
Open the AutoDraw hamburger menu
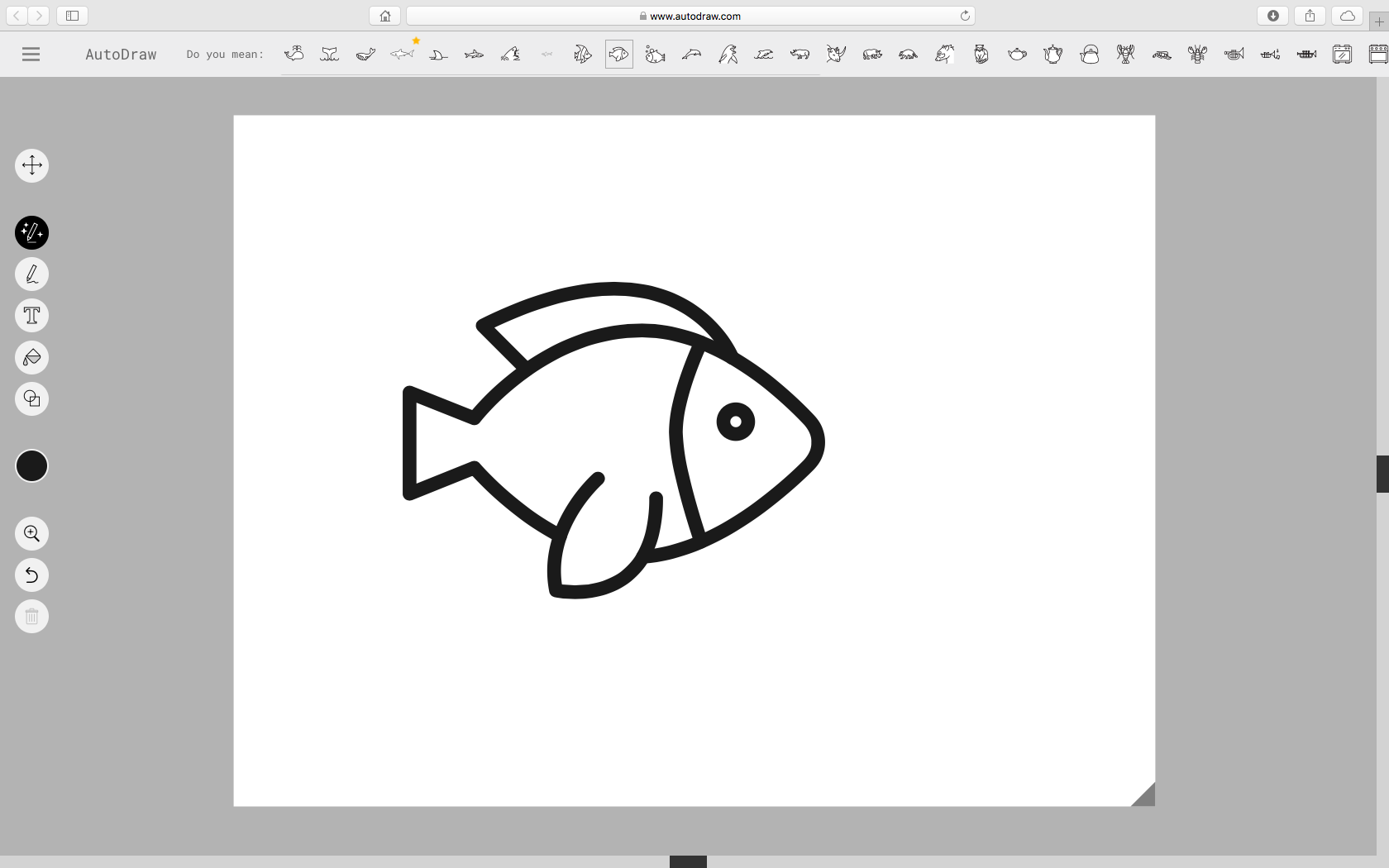(31, 54)
